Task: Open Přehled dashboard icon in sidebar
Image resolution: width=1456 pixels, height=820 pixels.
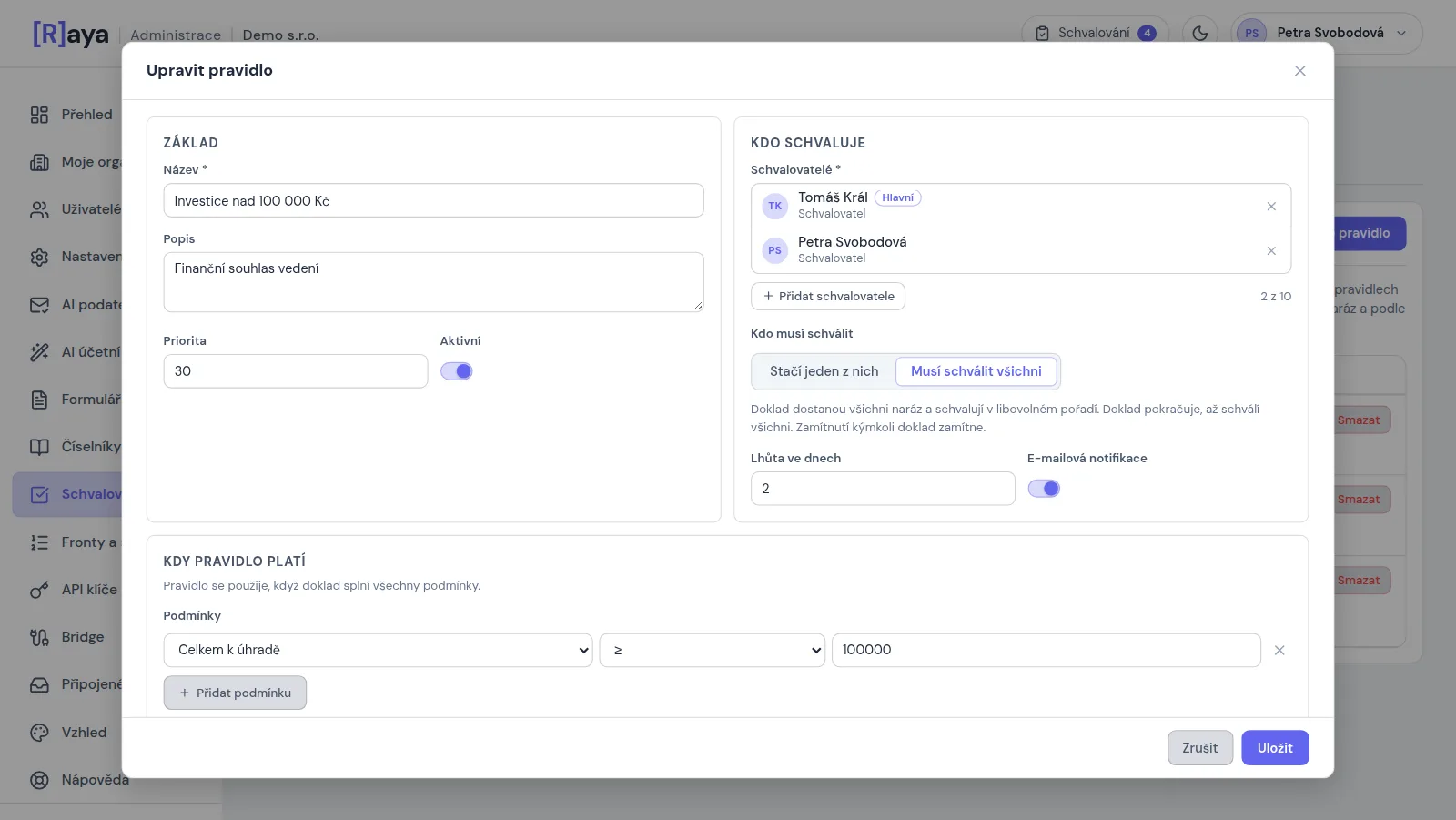Action: point(39,115)
